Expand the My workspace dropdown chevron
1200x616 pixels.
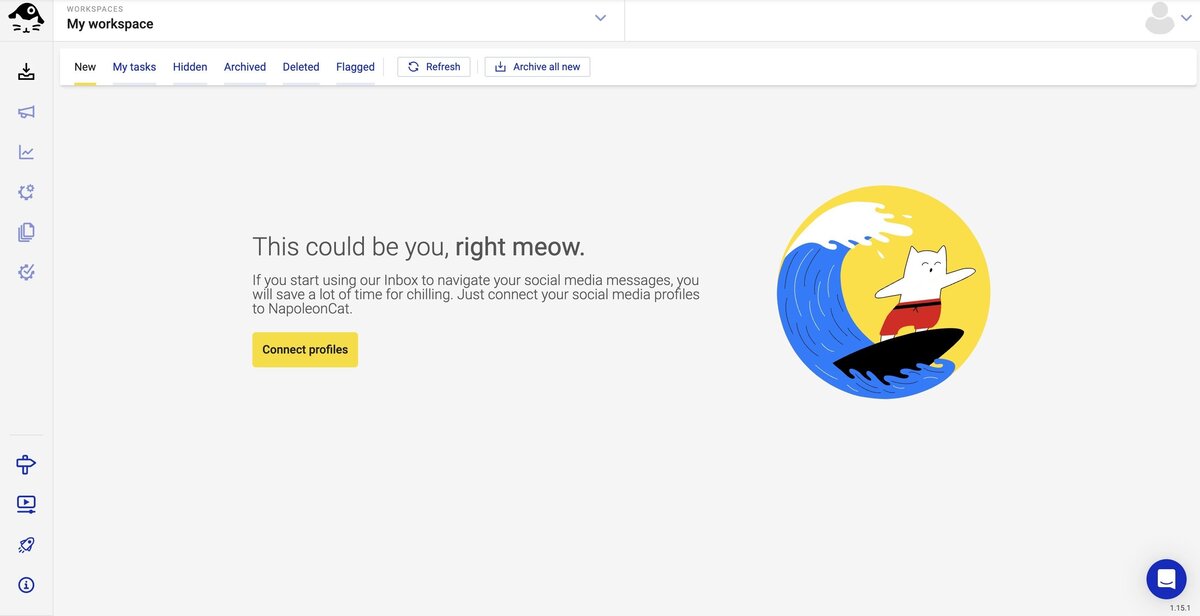click(601, 18)
